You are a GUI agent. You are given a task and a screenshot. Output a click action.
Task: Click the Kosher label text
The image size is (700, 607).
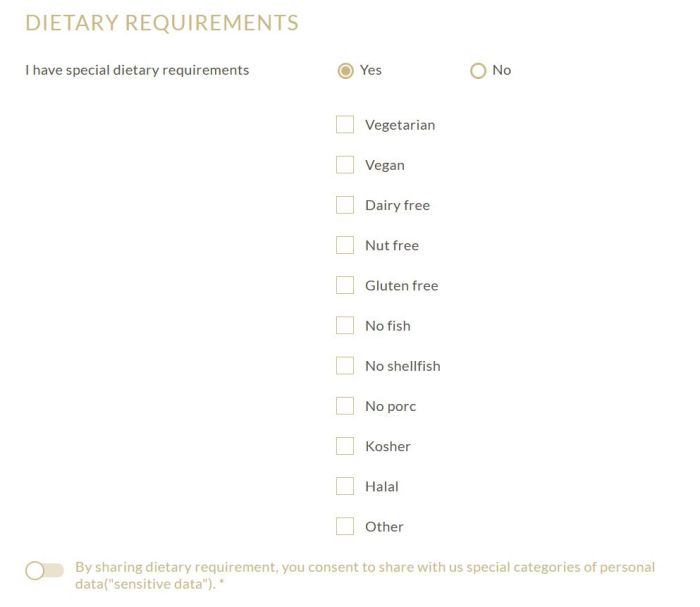coord(388,446)
